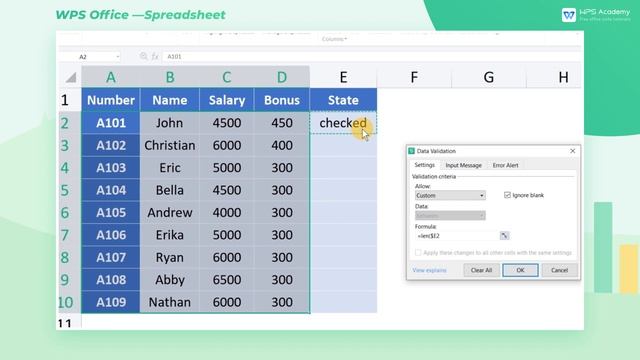Switch to the Settings tab
Screen dimensions: 640x360
coord(424,165)
